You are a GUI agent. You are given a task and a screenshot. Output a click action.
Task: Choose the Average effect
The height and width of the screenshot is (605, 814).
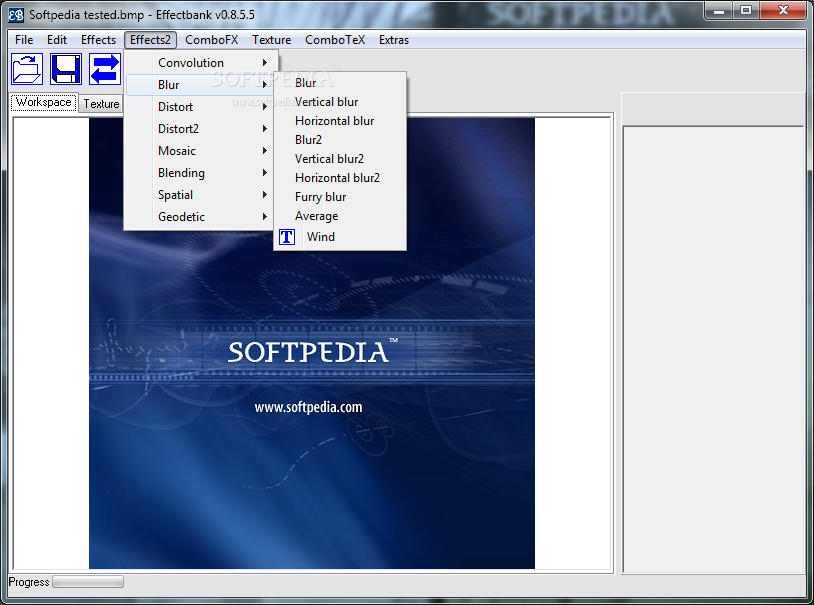point(340,216)
